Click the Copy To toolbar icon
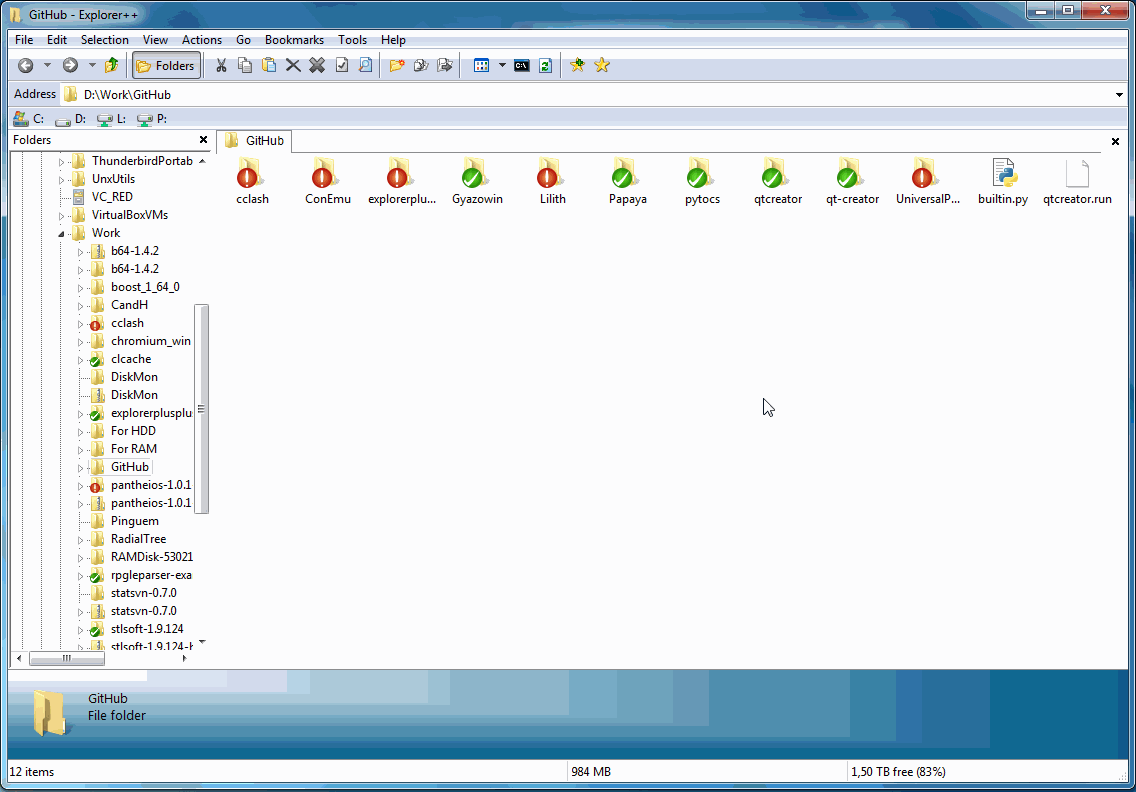The height and width of the screenshot is (792, 1136). [420, 66]
